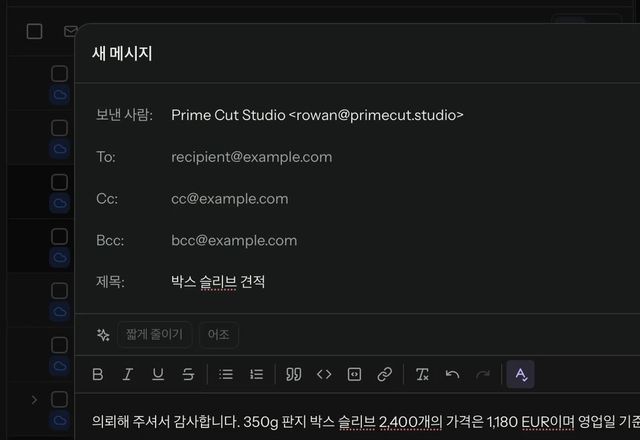The height and width of the screenshot is (440, 640).
Task: Click the 짧게 줄이기 button
Action: (154, 335)
